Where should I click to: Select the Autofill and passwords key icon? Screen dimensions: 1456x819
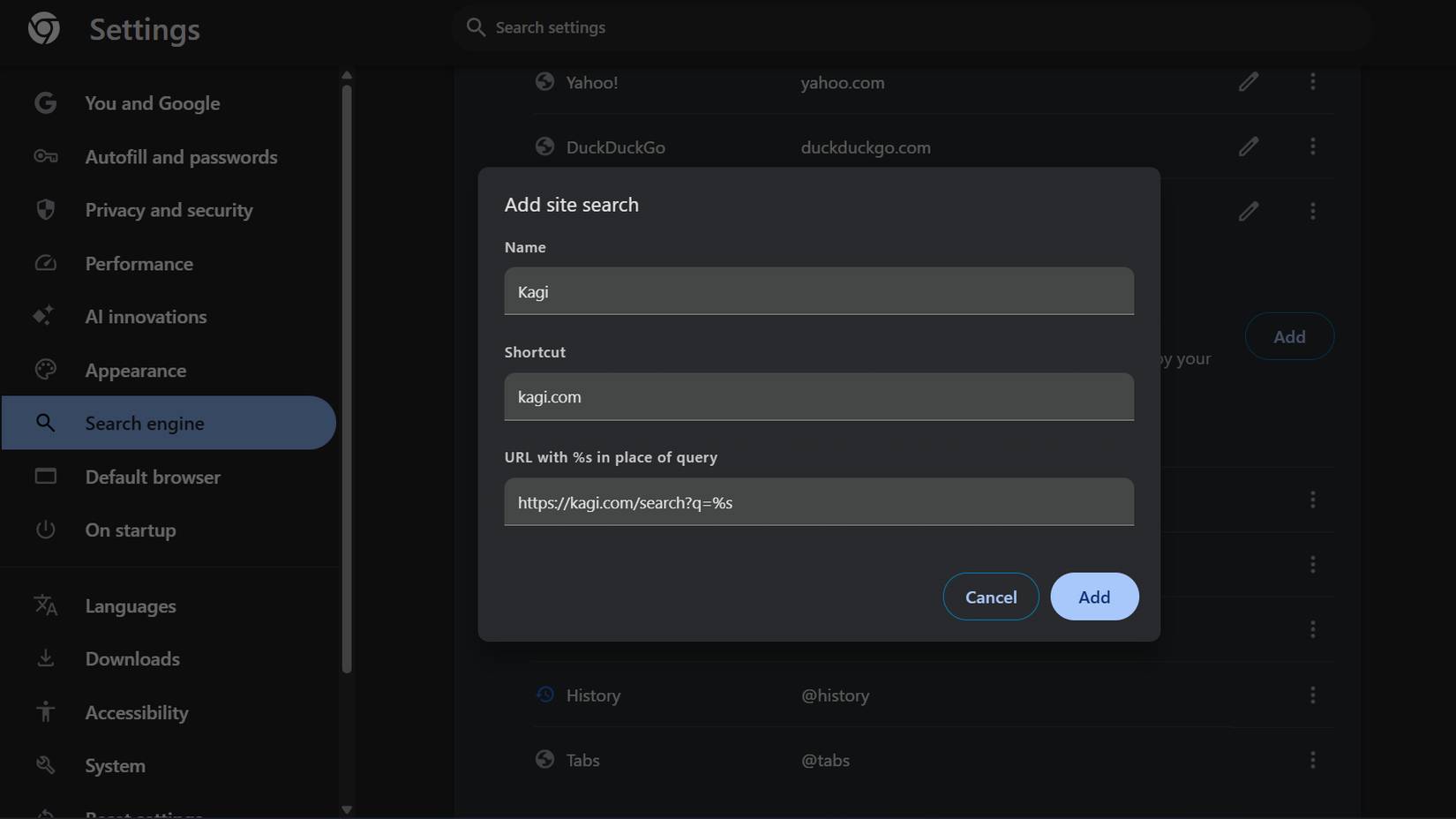coord(45,157)
